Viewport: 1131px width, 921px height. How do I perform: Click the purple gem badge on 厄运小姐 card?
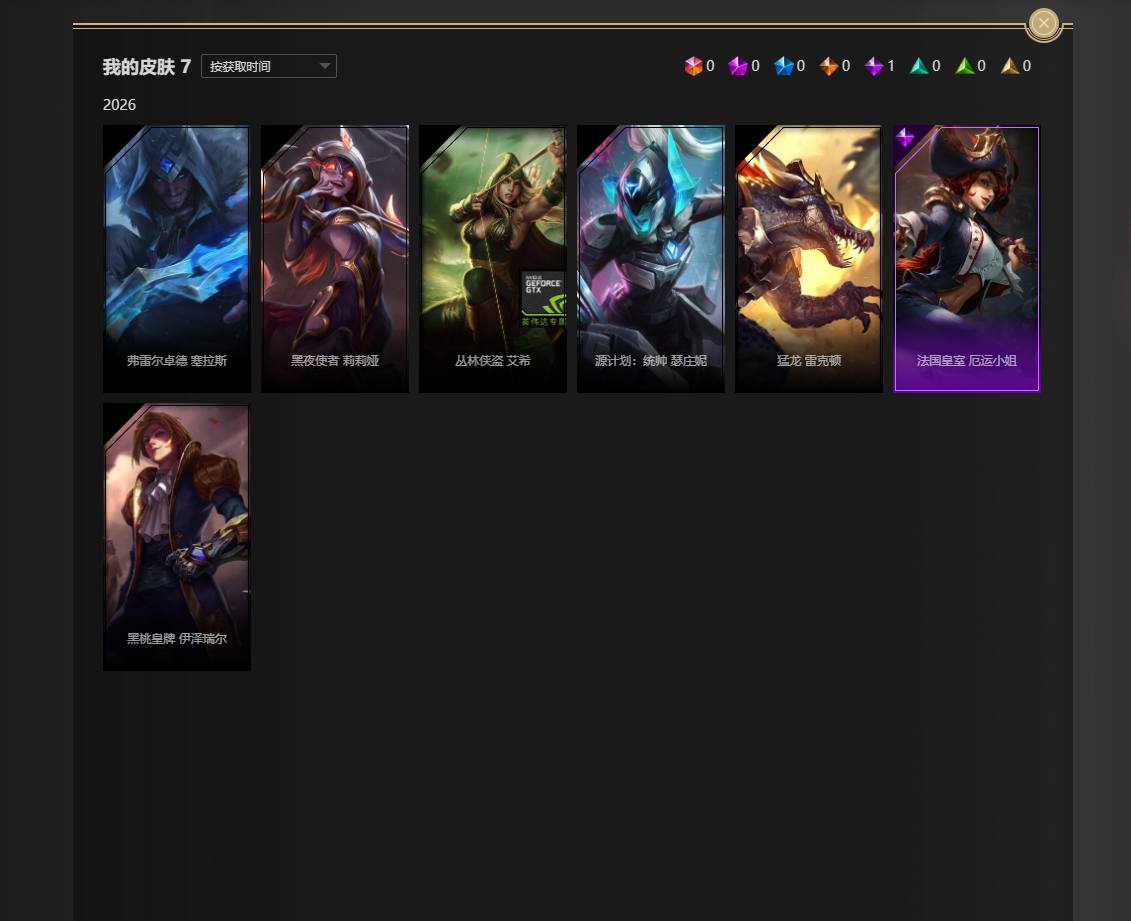[905, 136]
